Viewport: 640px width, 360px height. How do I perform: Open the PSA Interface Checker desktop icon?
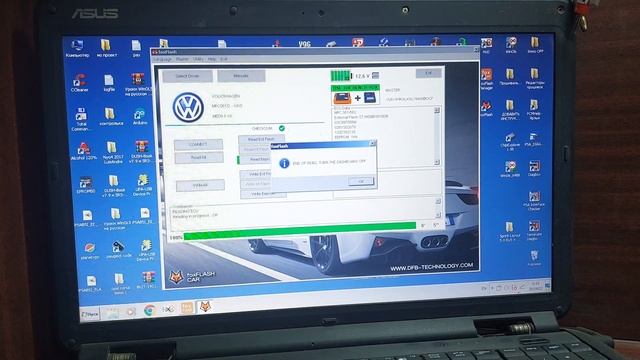(x=534, y=201)
